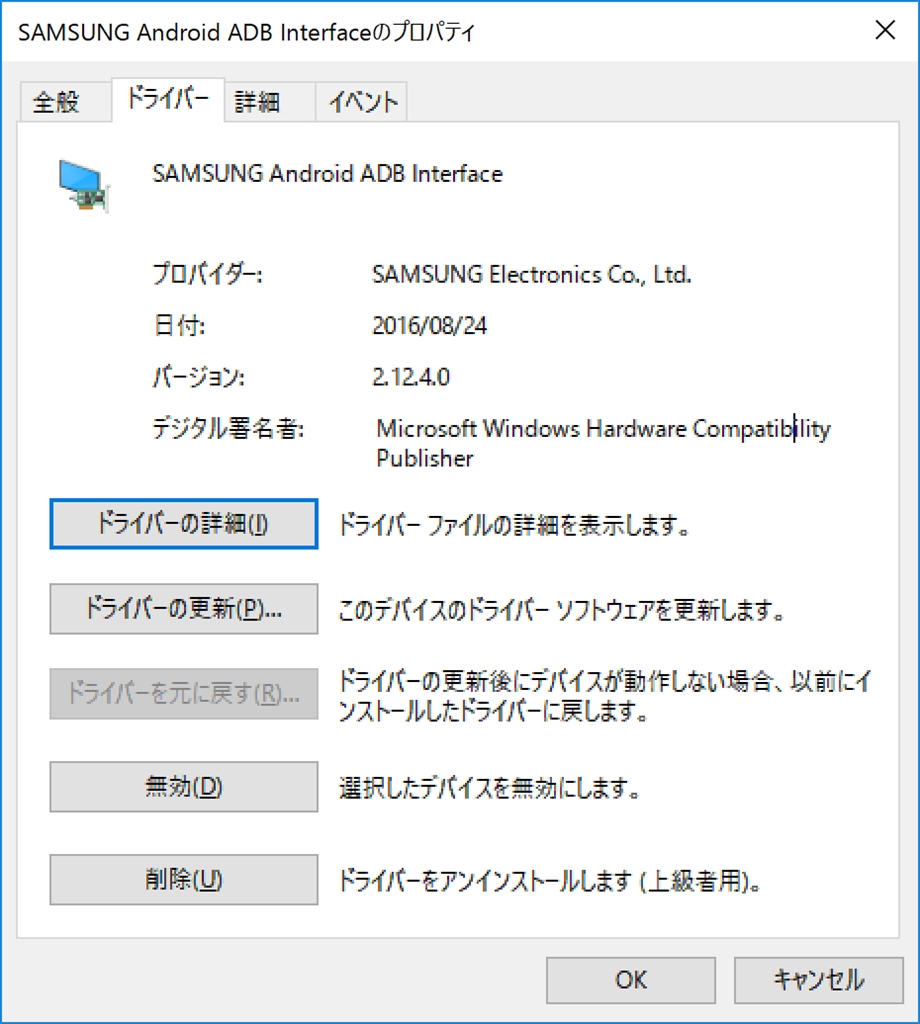Close the properties dialog with X

tap(885, 30)
